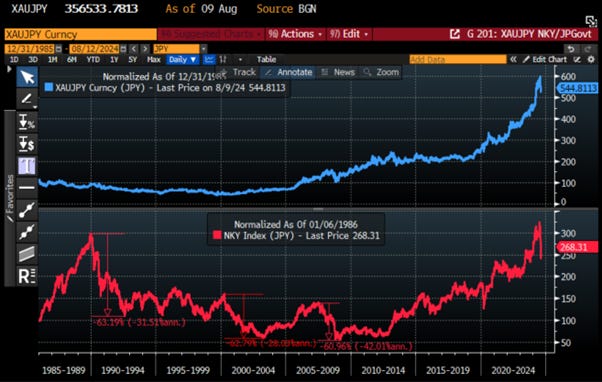Click the -63.19% drawdown annotation
602x382 pixels.
140,322
